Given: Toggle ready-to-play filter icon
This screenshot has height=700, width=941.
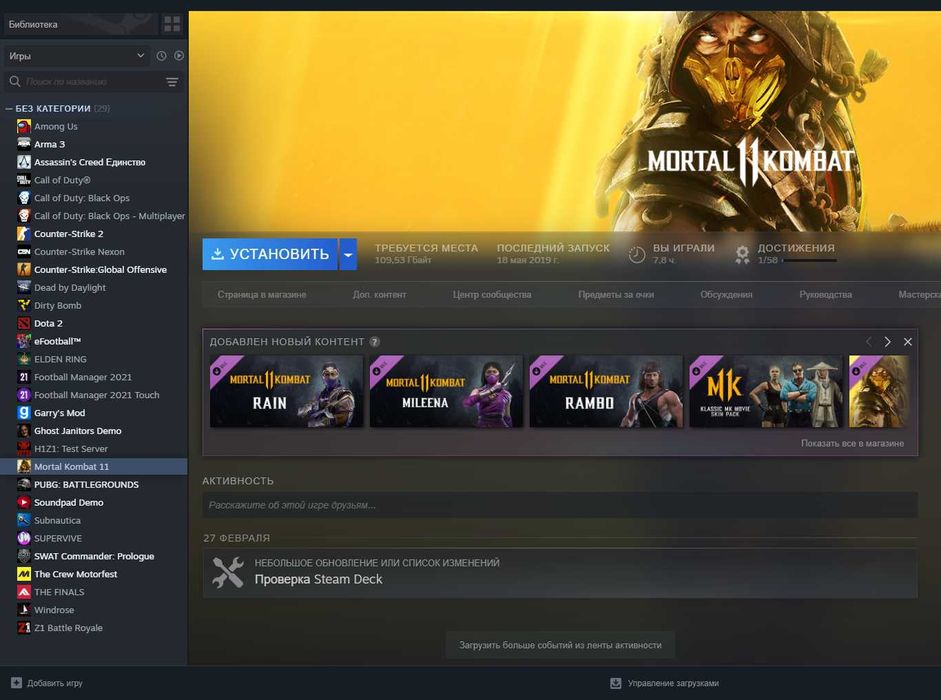Looking at the screenshot, I should 179,56.
